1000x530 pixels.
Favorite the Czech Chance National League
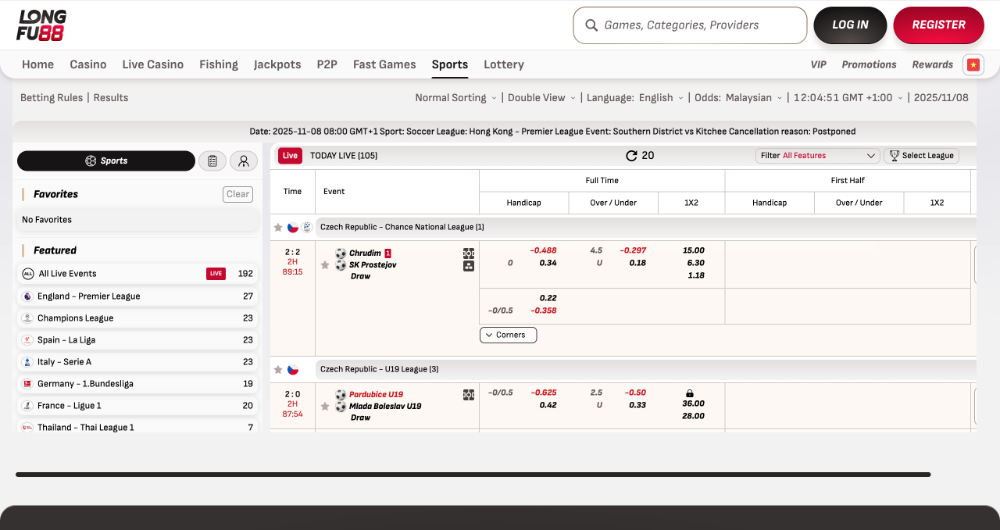pos(278,227)
